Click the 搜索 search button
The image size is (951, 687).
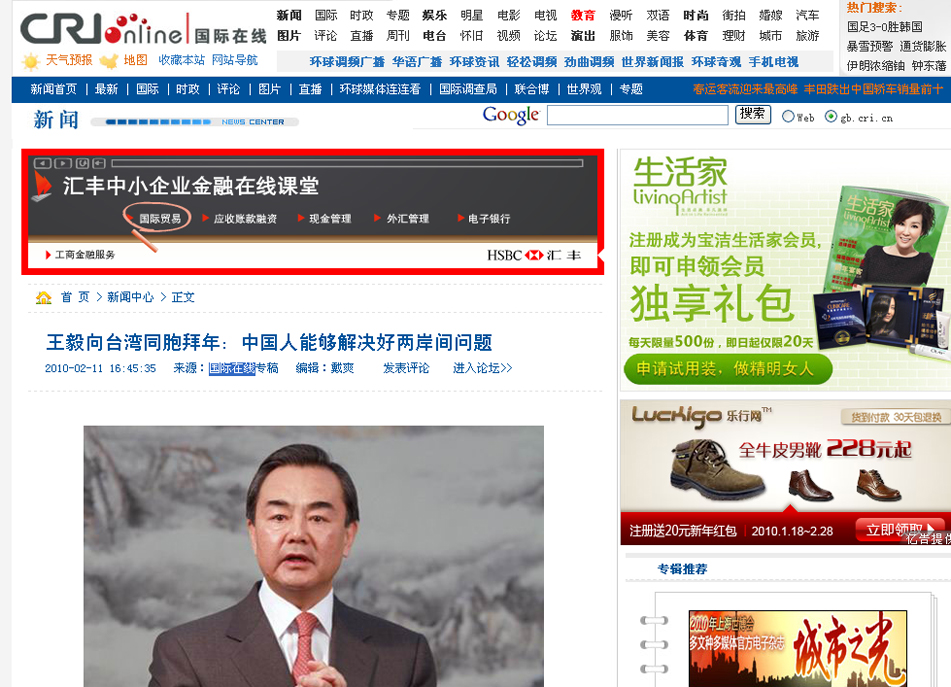[x=753, y=114]
